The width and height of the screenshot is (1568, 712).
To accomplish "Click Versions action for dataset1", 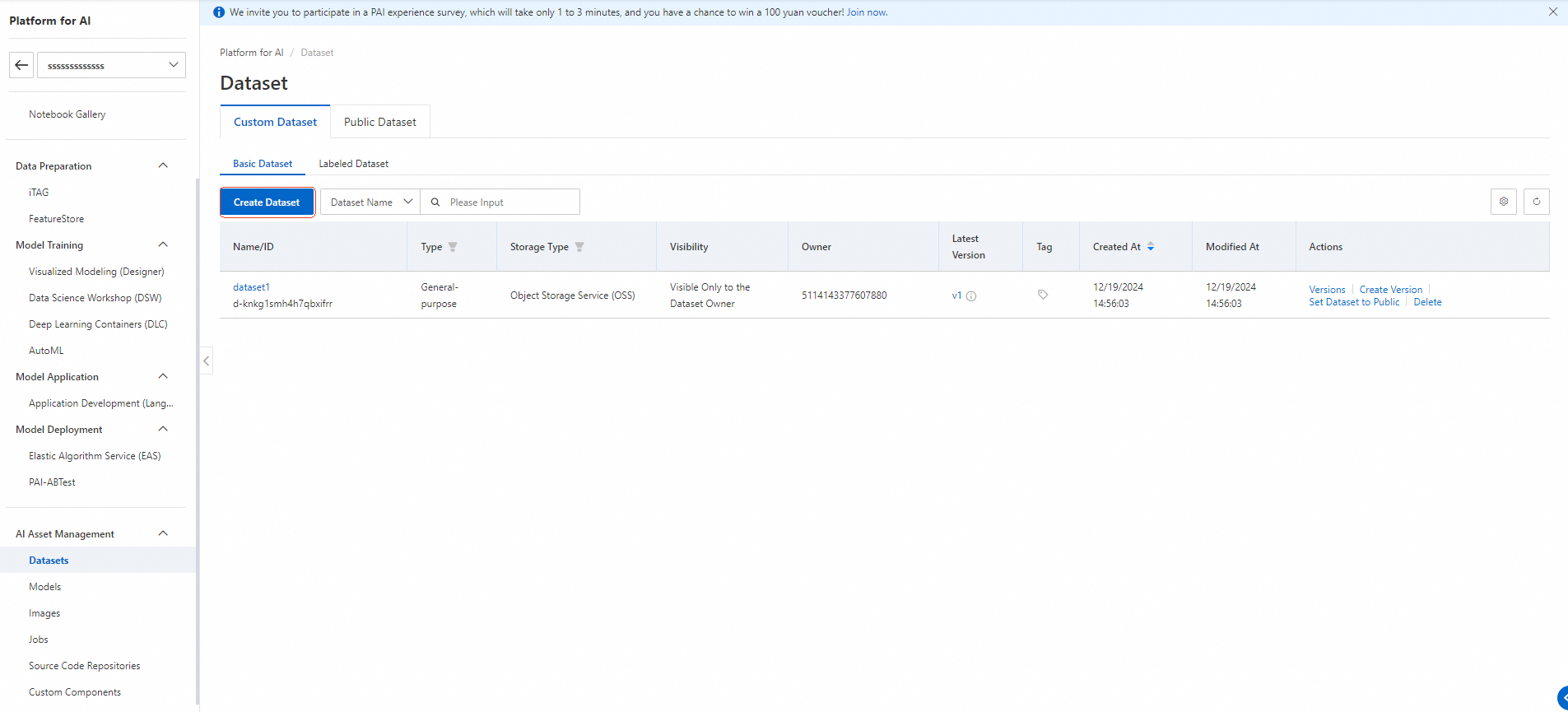I will [1327, 290].
